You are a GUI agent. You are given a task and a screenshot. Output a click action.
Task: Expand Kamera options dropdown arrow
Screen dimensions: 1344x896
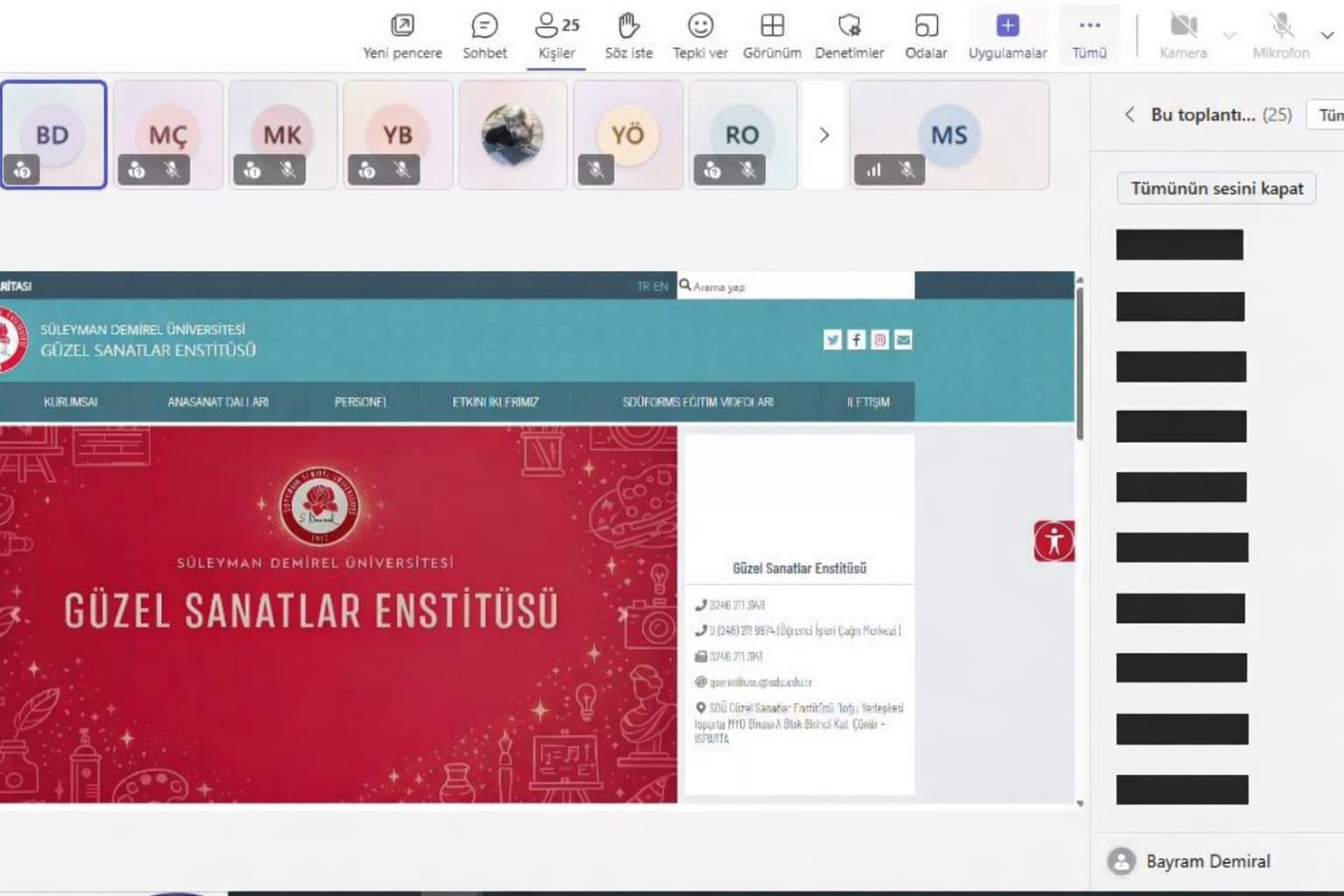pyautogui.click(x=1229, y=36)
